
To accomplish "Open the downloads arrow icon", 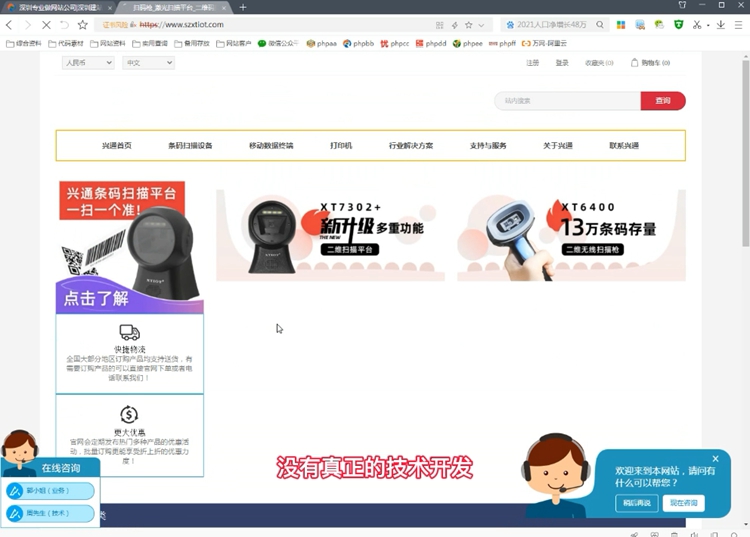I will 721,25.
